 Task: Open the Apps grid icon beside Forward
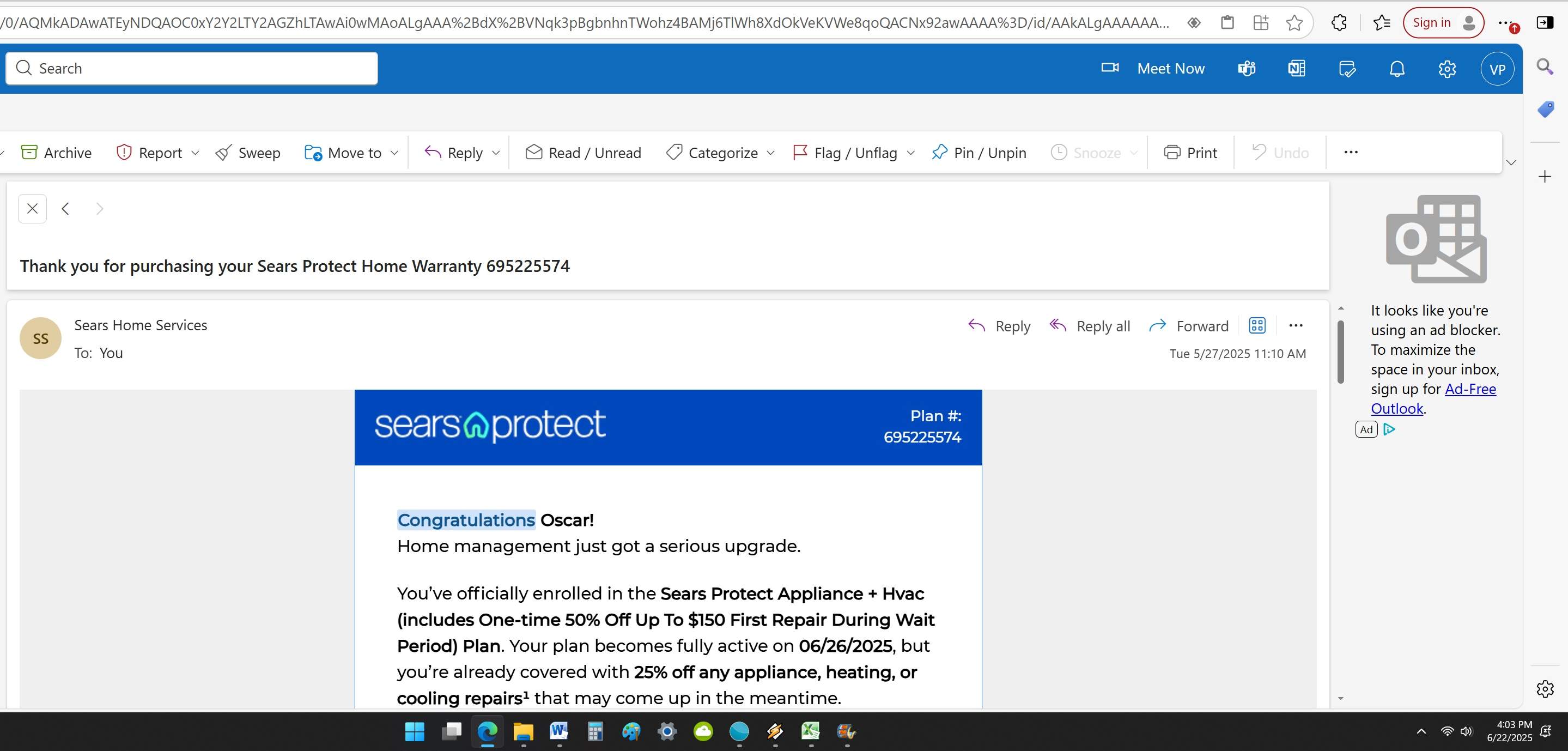click(x=1257, y=325)
